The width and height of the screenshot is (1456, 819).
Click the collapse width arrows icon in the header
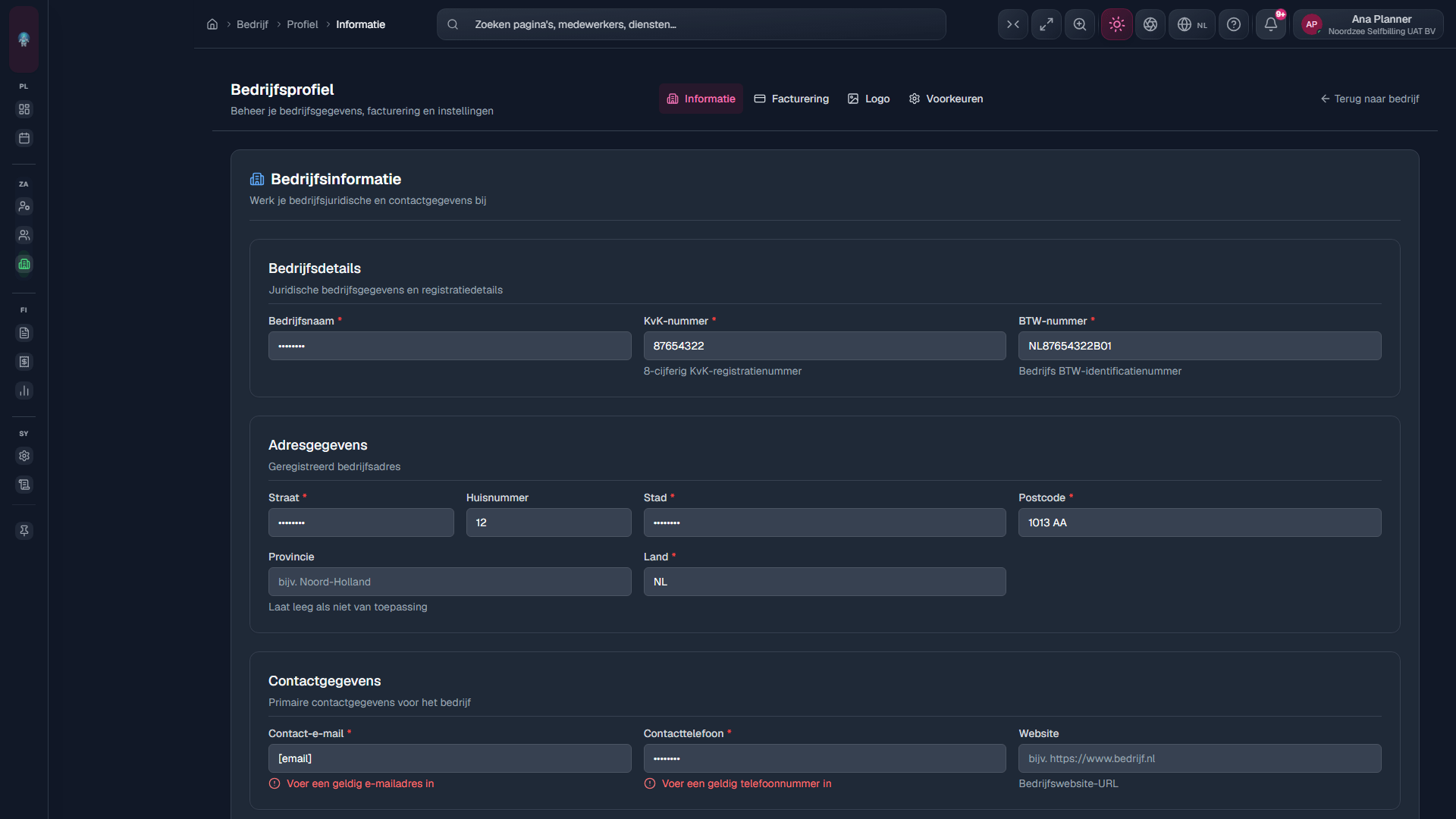pos(1013,24)
